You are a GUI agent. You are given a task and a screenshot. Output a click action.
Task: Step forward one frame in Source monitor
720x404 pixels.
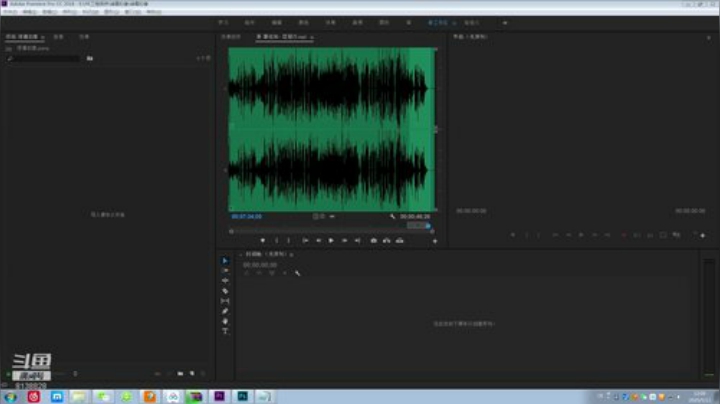tap(344, 241)
